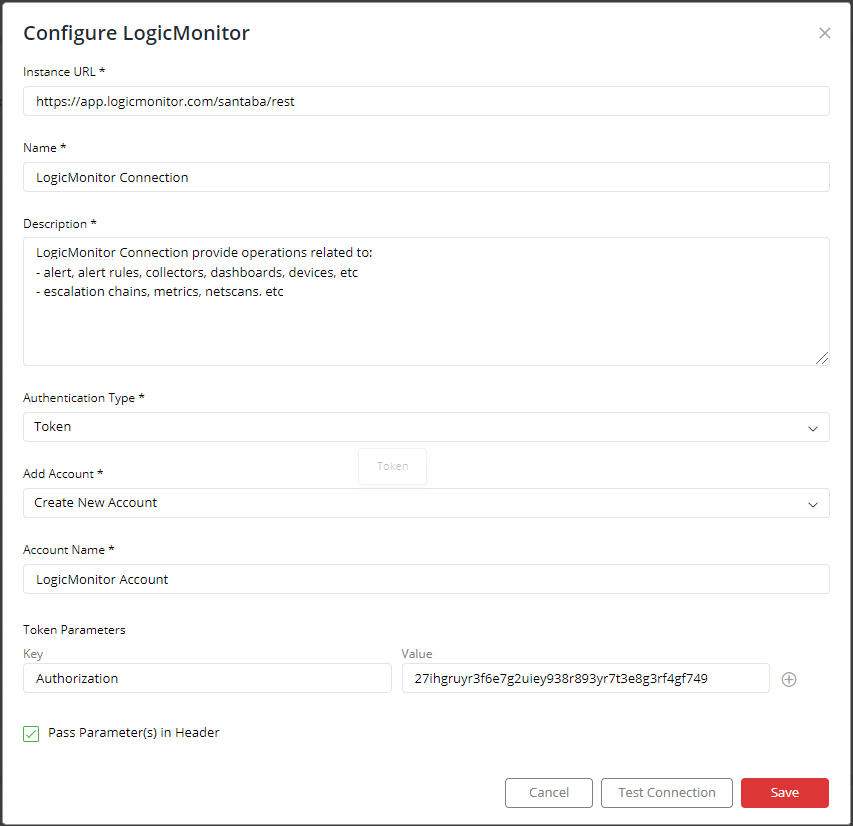Screen dimensions: 853x826
Task: Click into the Instance URL field
Action: (x=426, y=101)
